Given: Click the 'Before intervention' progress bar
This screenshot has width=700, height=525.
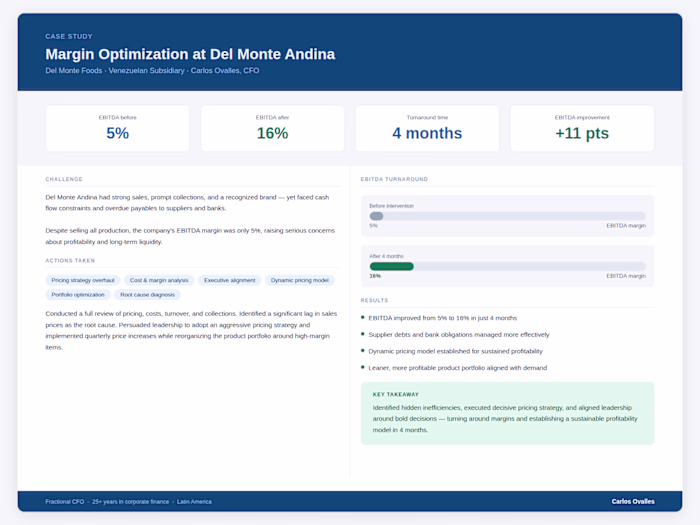Looking at the screenshot, I should [508, 216].
